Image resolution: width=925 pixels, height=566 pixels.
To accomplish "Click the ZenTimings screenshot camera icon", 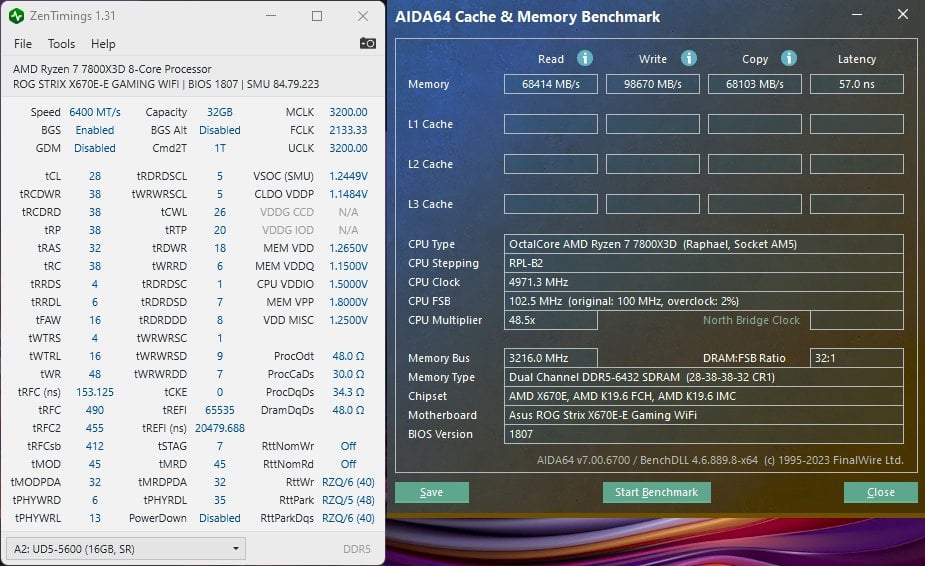I will click(x=368, y=43).
